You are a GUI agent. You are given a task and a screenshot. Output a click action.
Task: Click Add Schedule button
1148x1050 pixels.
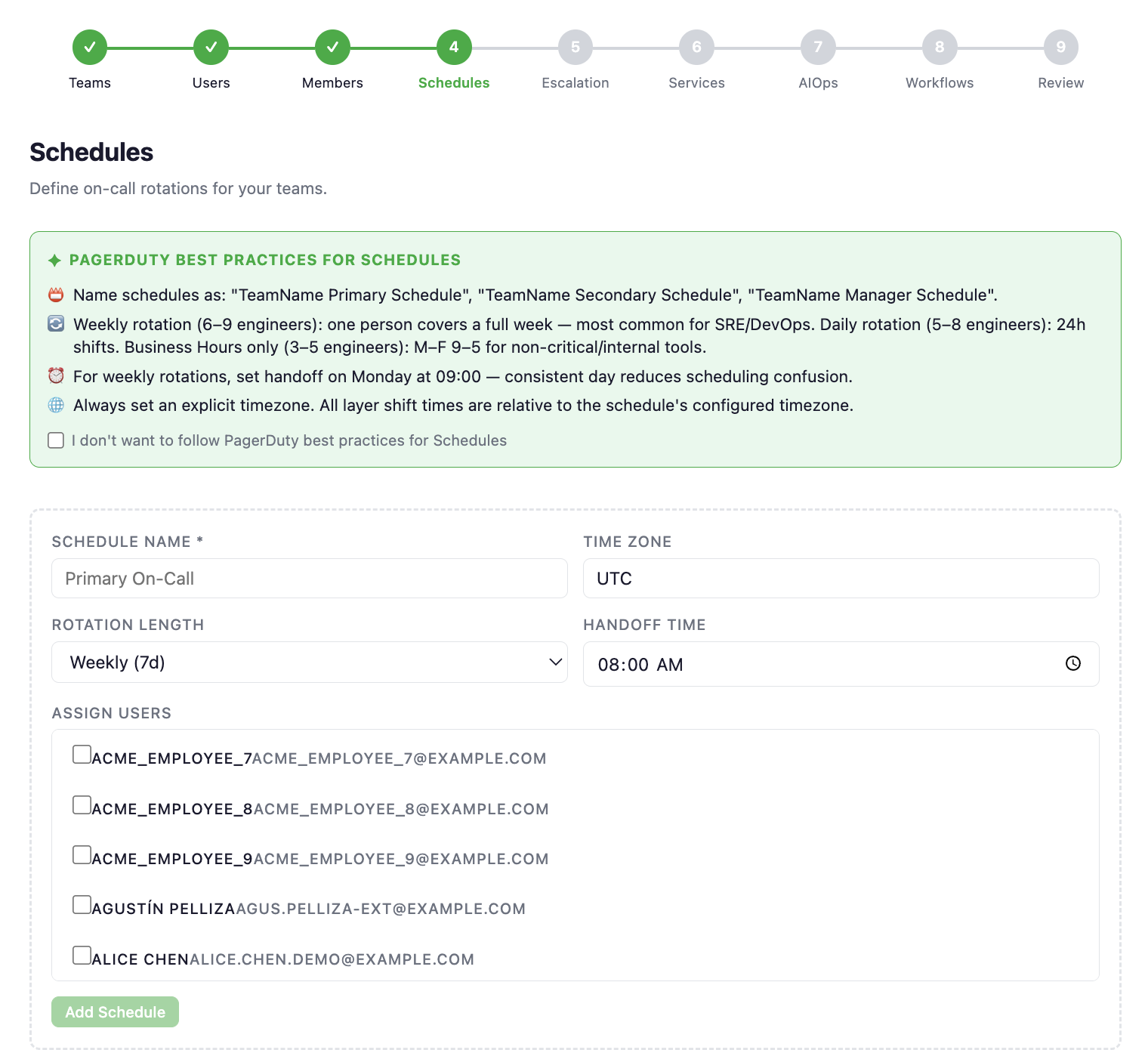[x=115, y=1012]
